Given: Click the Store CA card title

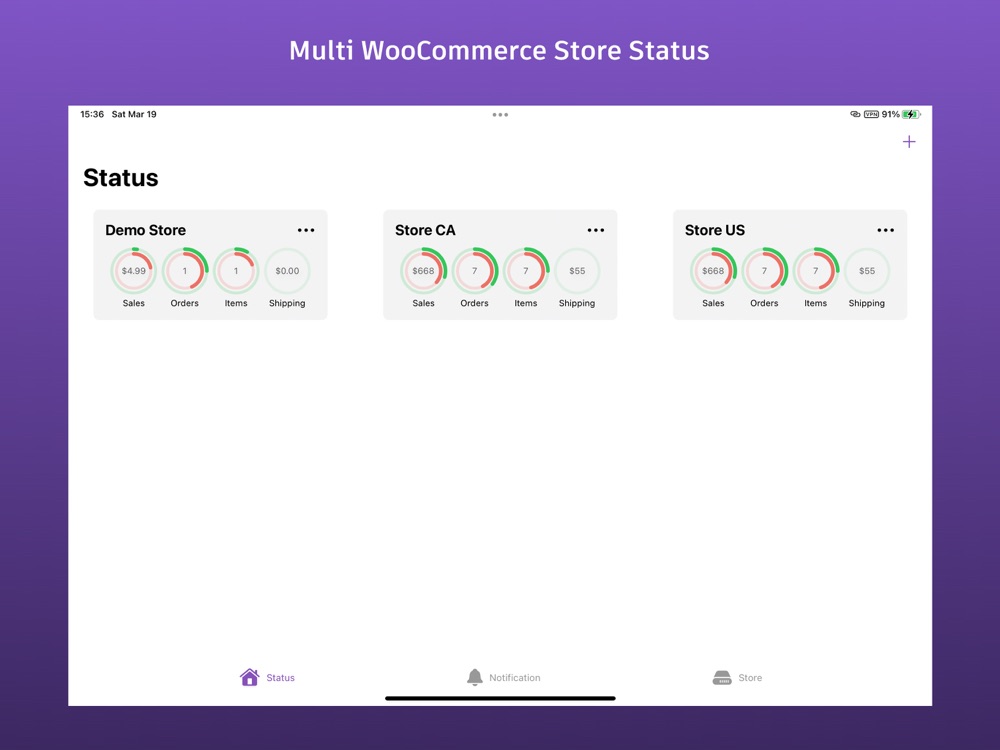Looking at the screenshot, I should pyautogui.click(x=425, y=230).
